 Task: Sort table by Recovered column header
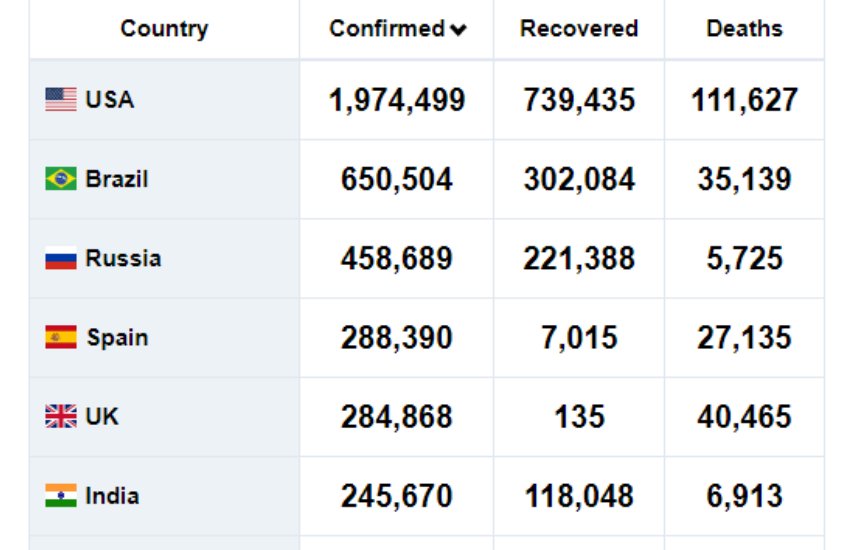(579, 29)
